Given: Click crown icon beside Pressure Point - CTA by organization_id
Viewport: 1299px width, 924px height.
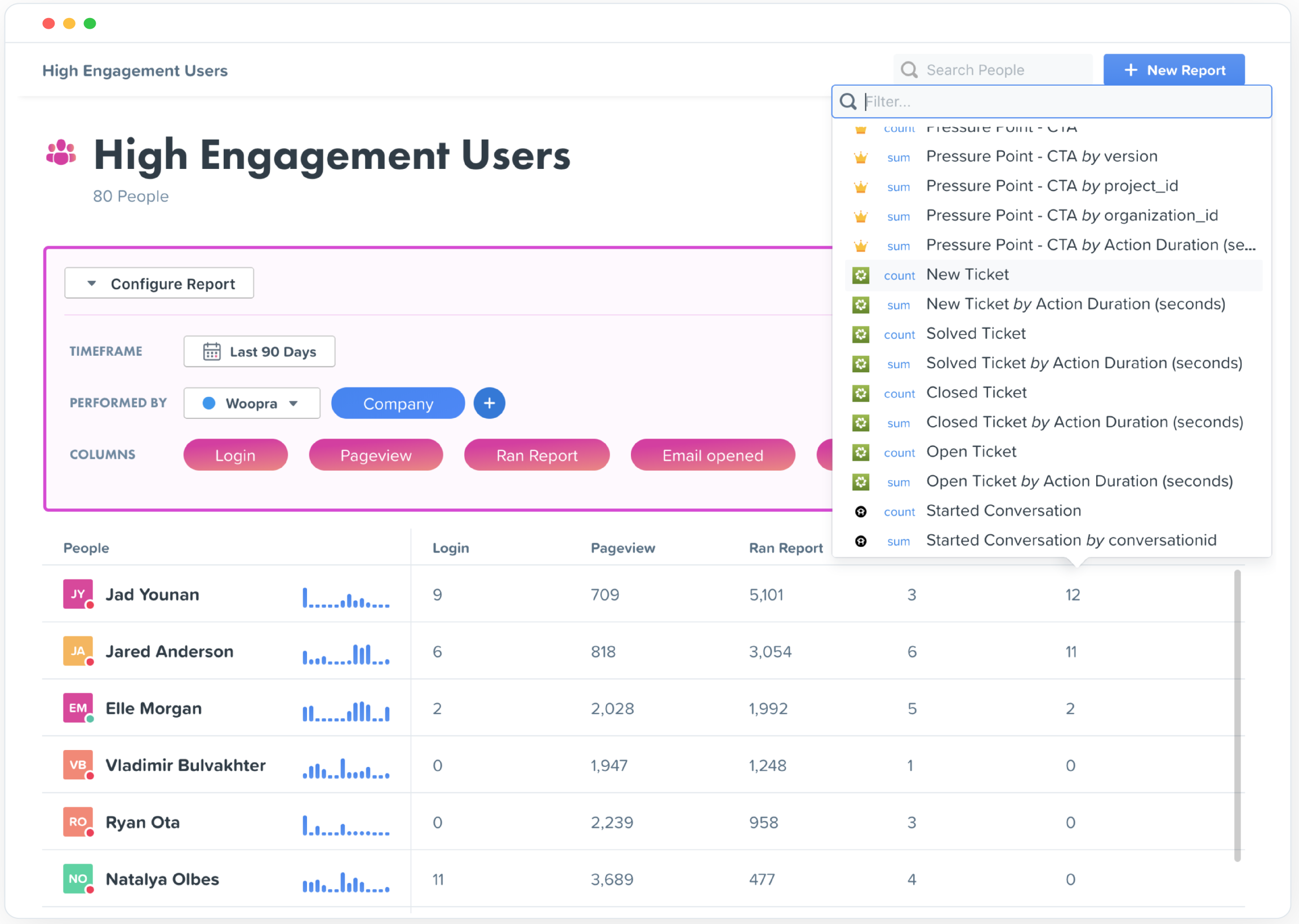Looking at the screenshot, I should [x=861, y=216].
